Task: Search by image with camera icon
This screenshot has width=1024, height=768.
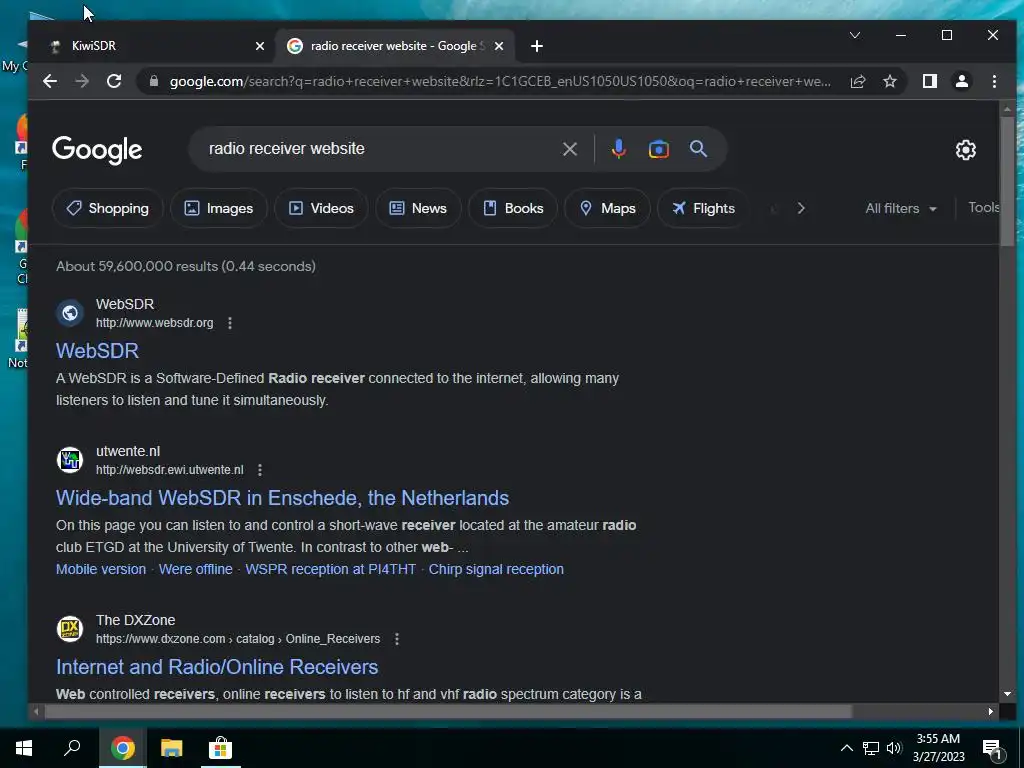Action: pos(658,149)
